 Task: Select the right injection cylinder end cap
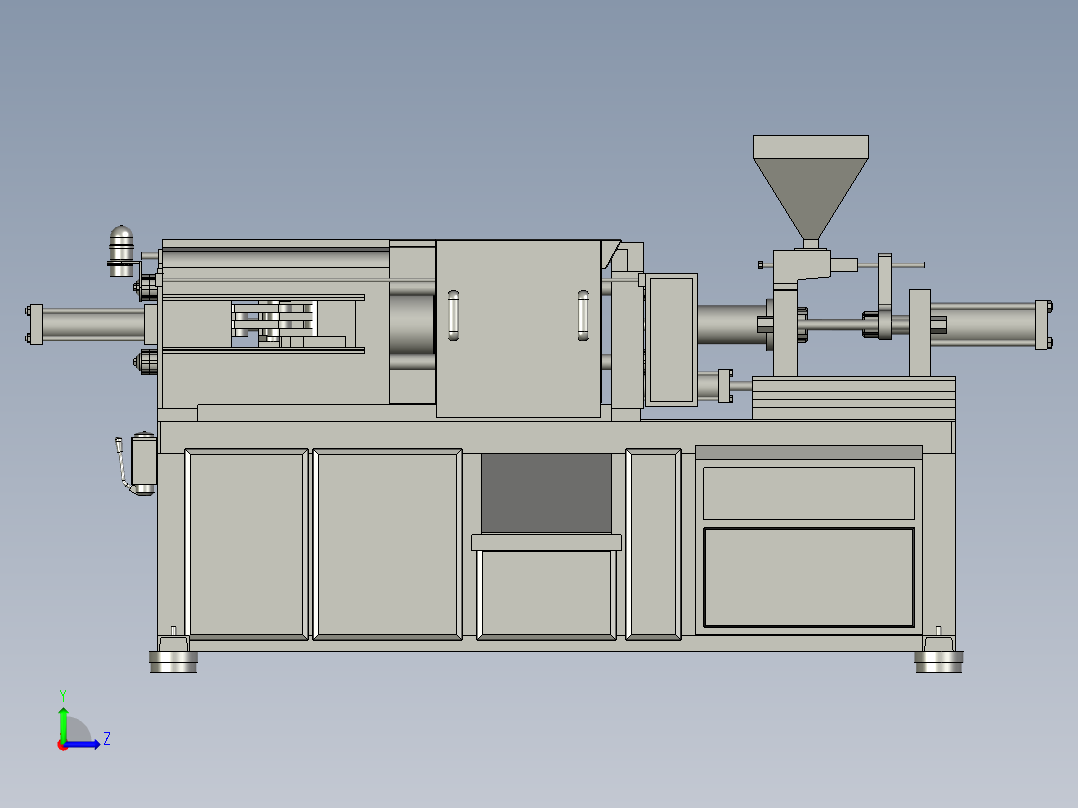coord(1043,325)
